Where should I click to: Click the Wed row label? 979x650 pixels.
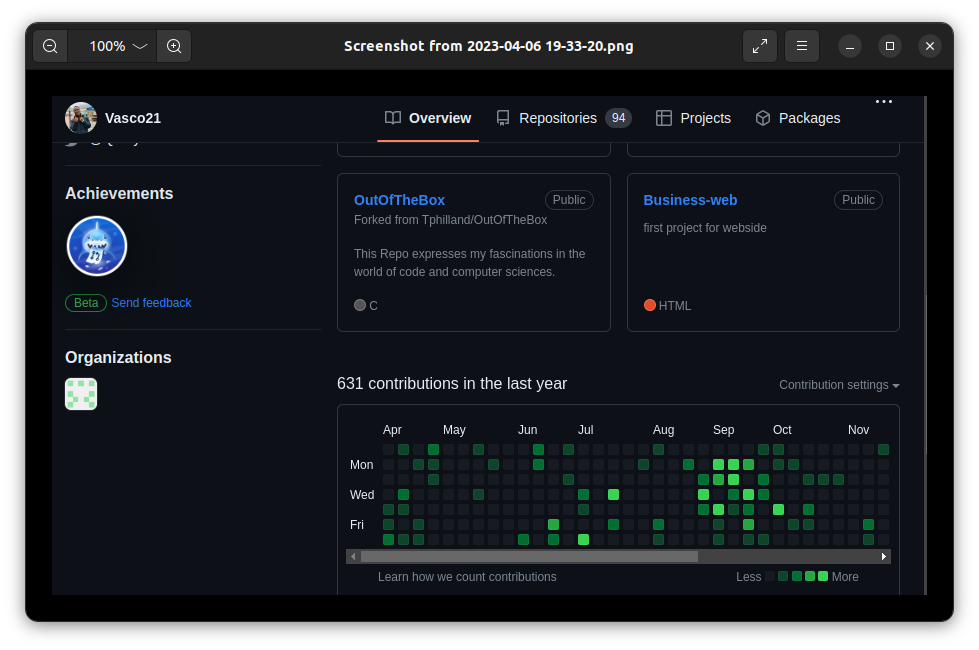click(362, 495)
